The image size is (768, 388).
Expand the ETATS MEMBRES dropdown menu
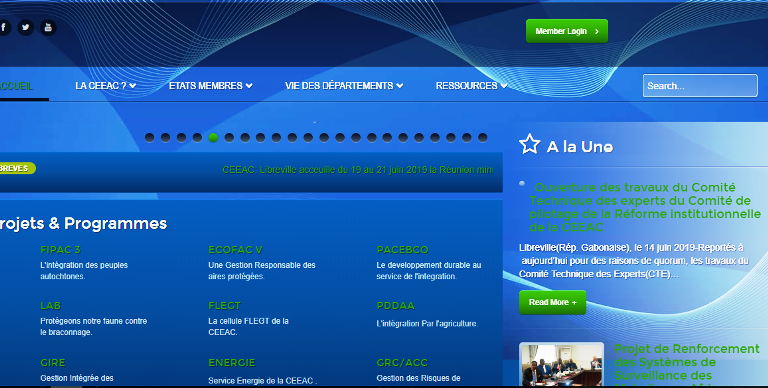(x=211, y=86)
